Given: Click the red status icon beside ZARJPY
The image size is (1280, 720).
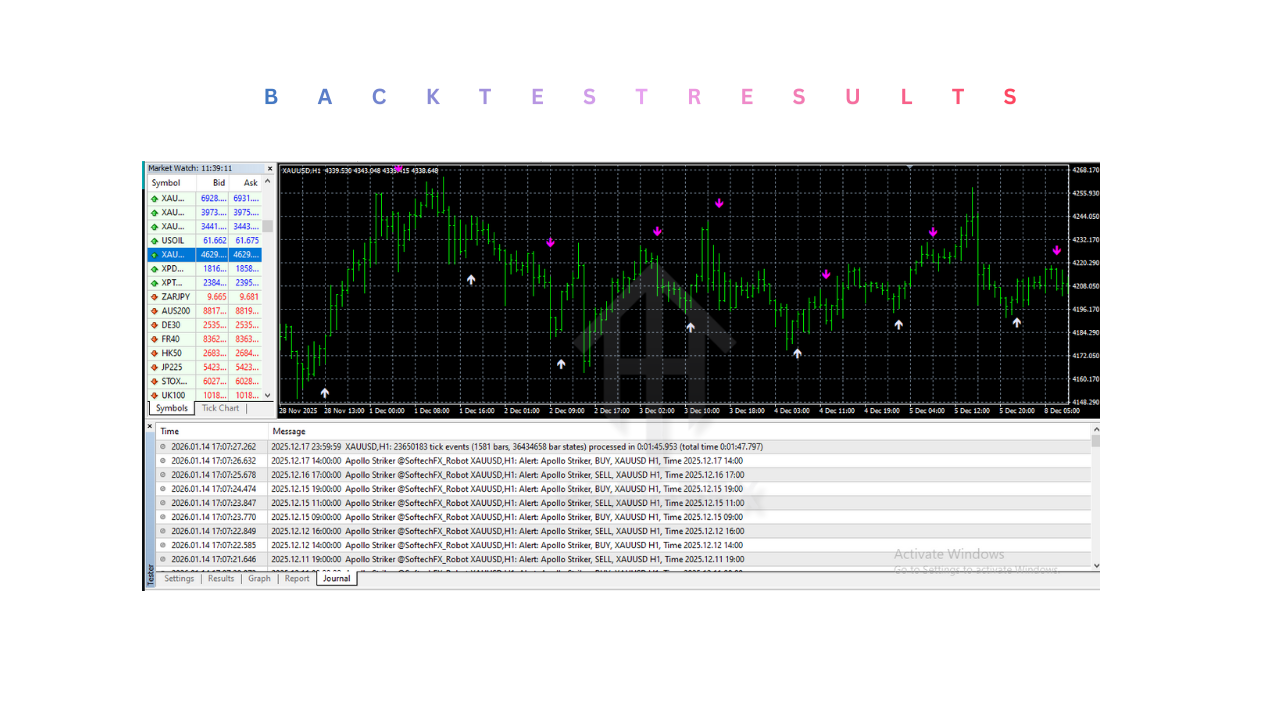Looking at the screenshot, I should tap(155, 296).
